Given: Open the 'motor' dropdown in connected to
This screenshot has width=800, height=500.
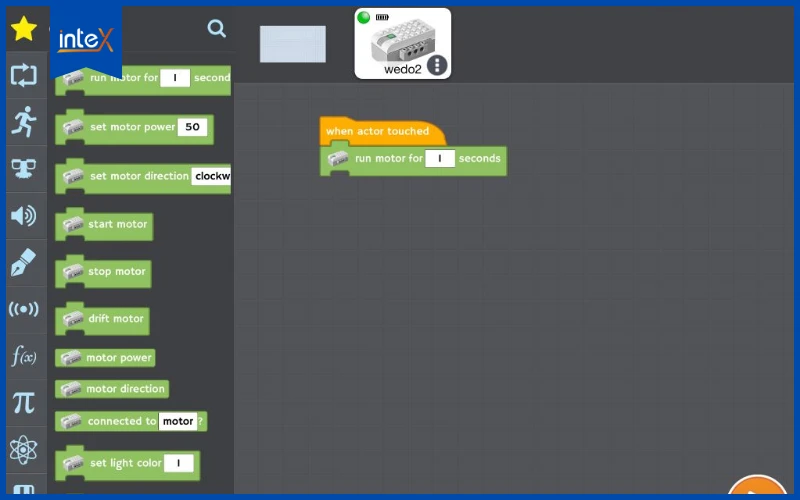Looking at the screenshot, I should 178,421.
